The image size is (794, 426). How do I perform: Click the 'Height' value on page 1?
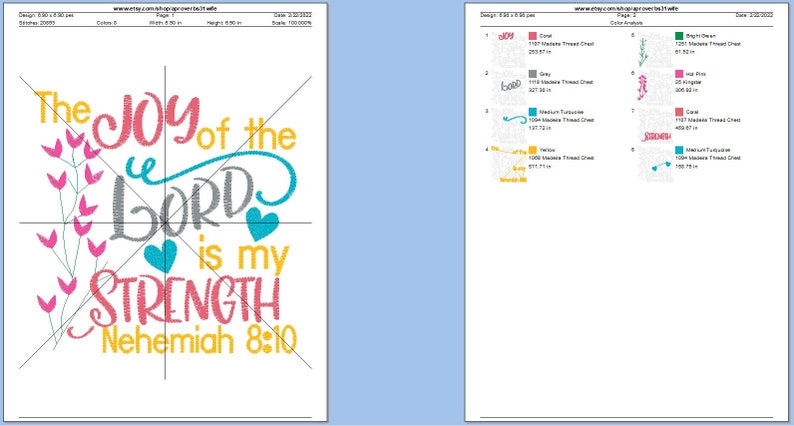click(x=224, y=23)
